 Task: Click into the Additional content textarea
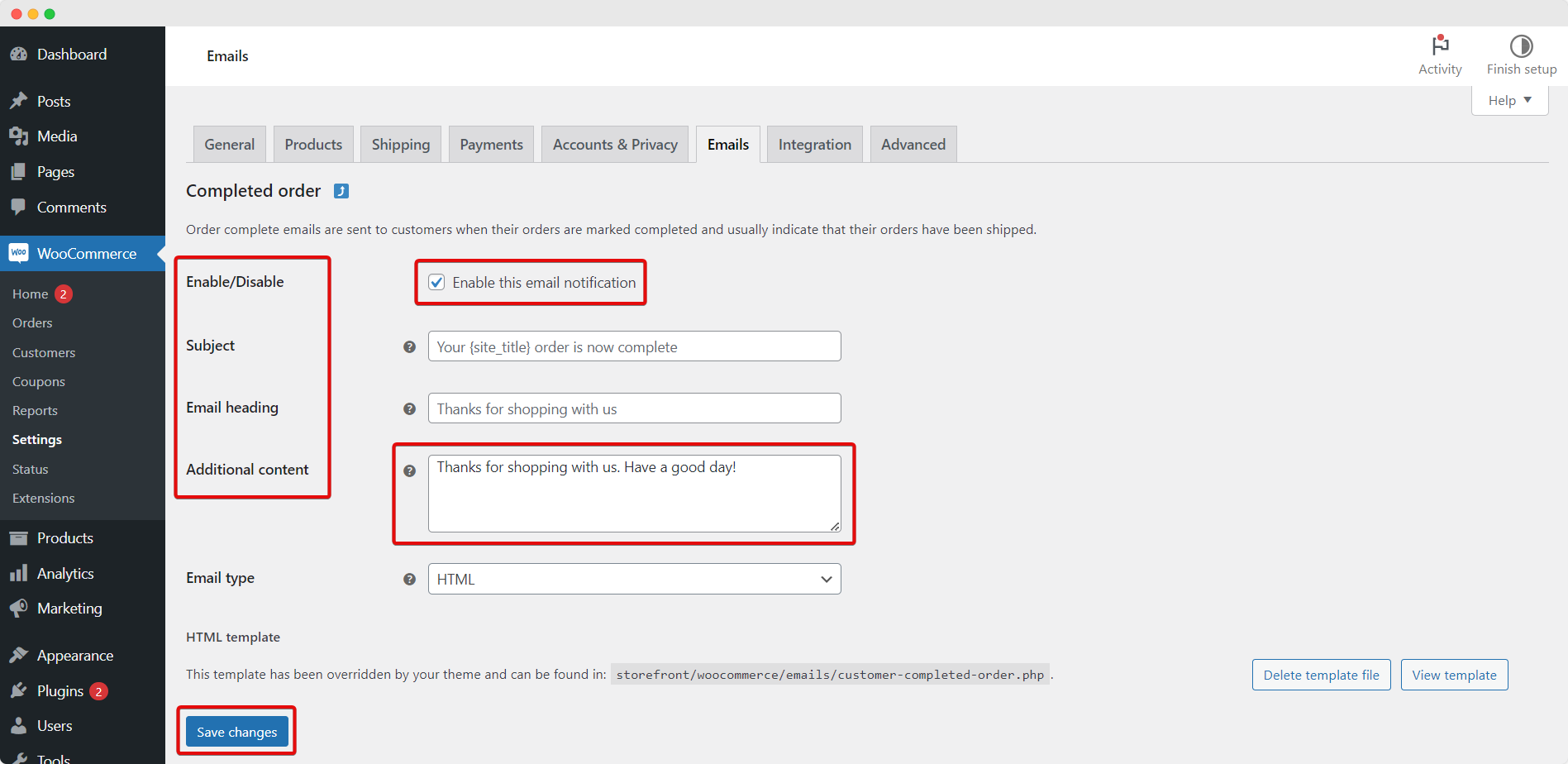[634, 494]
